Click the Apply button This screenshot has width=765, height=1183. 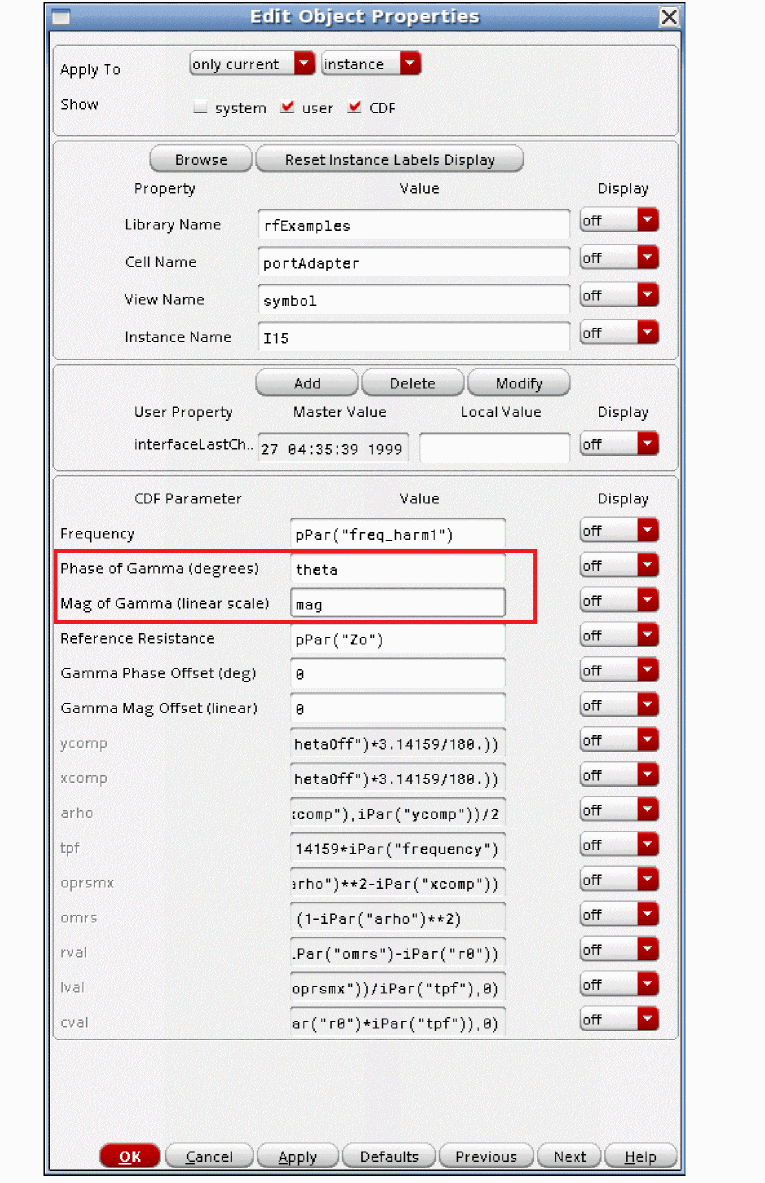pos(298,1156)
